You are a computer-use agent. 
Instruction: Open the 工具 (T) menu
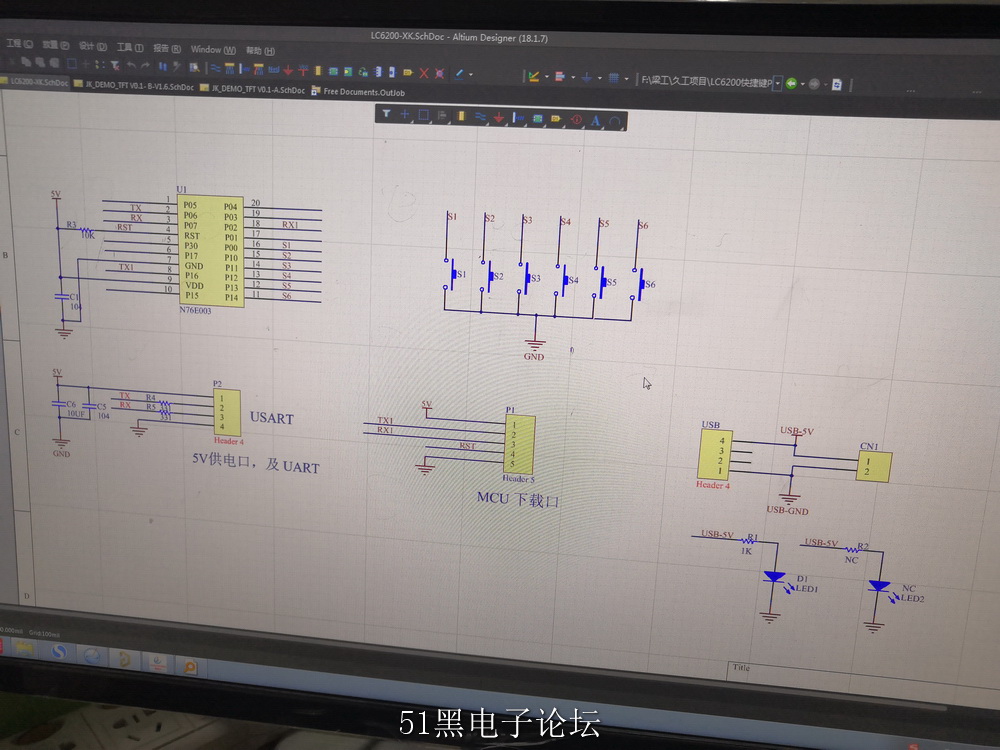click(x=129, y=48)
